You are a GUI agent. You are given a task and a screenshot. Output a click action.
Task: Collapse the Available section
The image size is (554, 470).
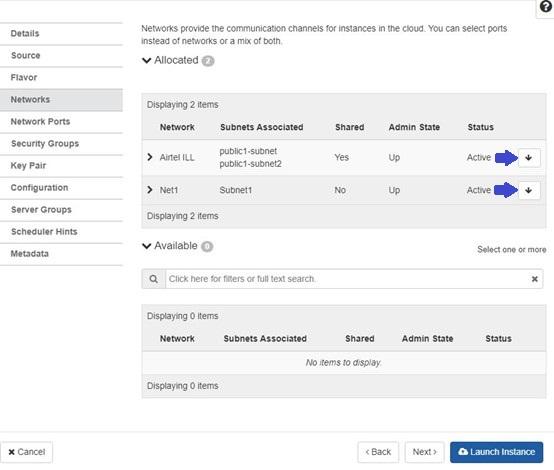[x=147, y=246]
